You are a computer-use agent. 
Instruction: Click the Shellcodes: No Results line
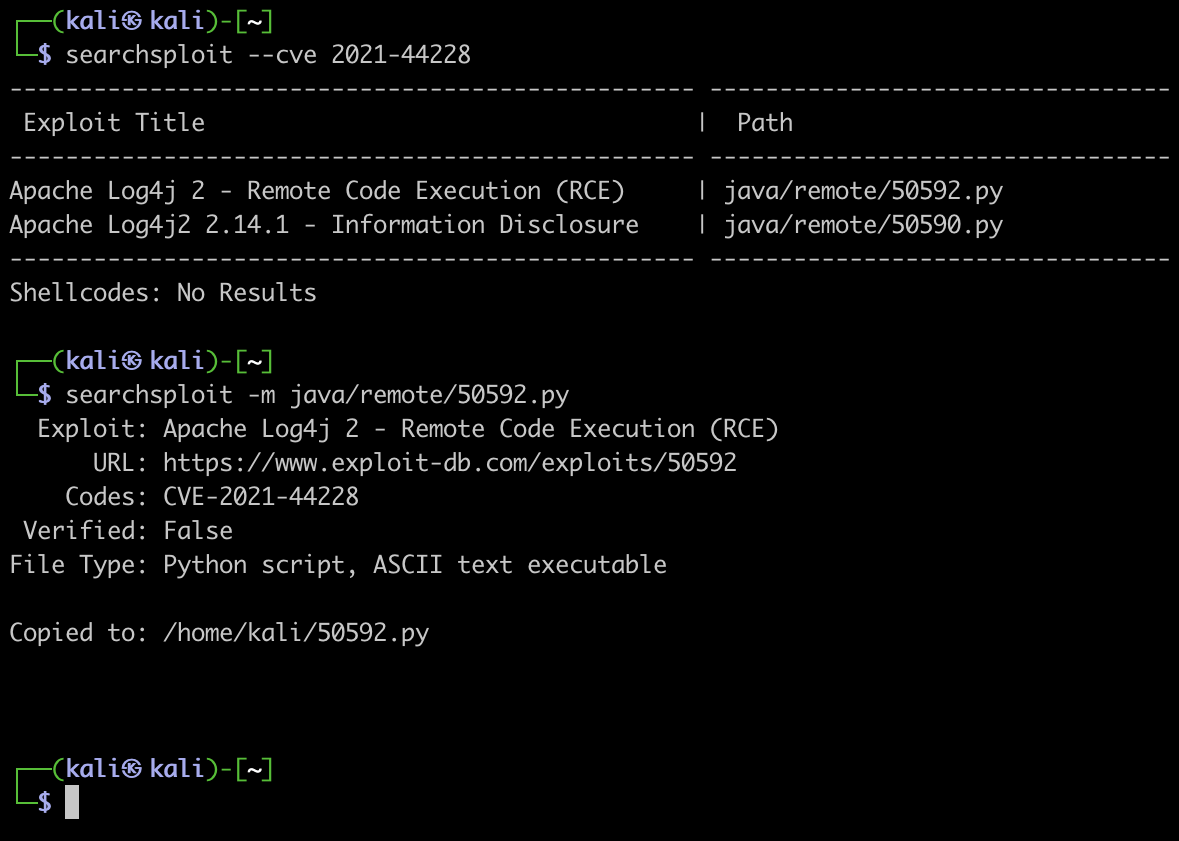tap(163, 293)
